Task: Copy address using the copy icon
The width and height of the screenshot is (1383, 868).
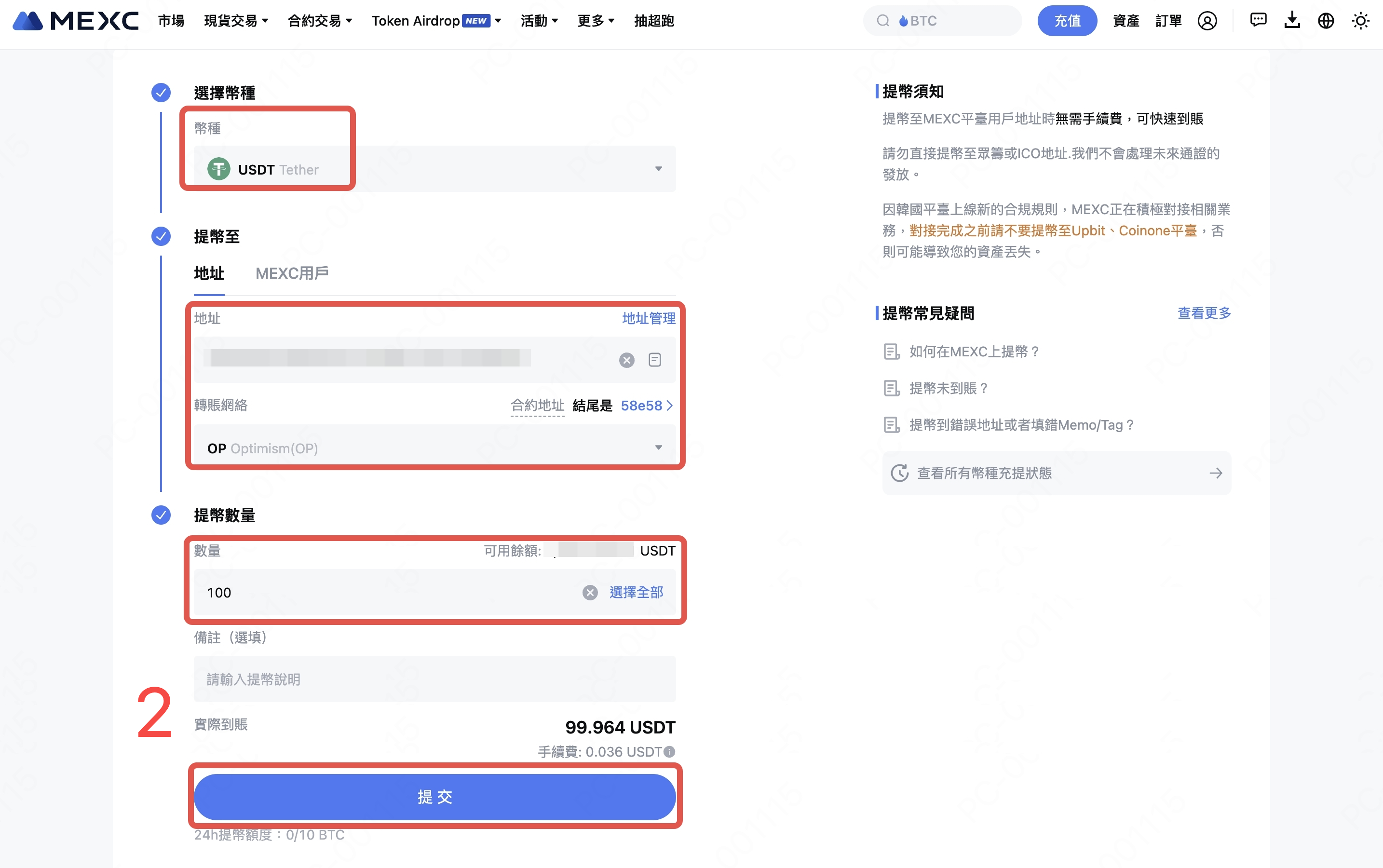Action: click(654, 360)
